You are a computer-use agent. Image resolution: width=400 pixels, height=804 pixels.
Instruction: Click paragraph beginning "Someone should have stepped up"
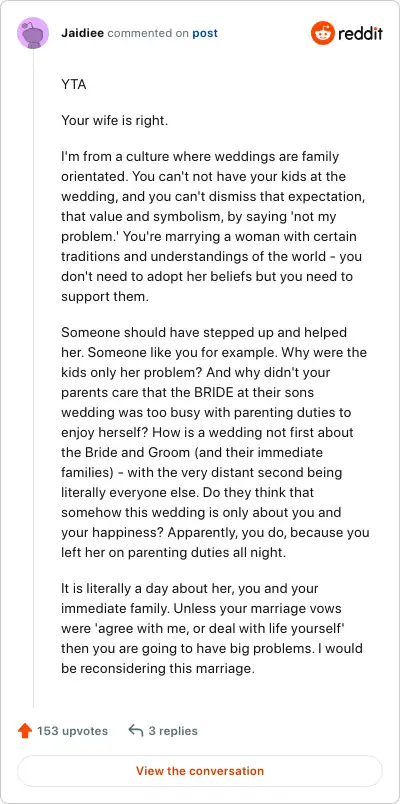(x=215, y=443)
